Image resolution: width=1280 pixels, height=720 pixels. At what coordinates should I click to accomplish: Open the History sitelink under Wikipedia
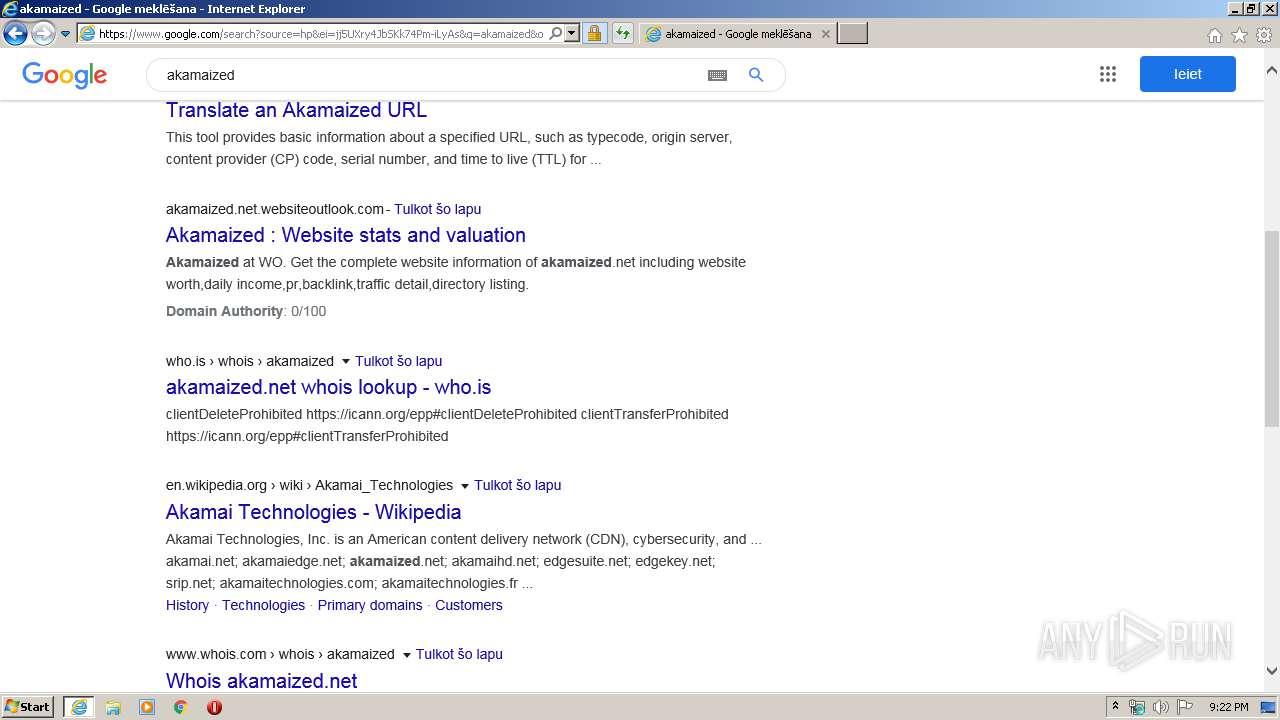187,605
